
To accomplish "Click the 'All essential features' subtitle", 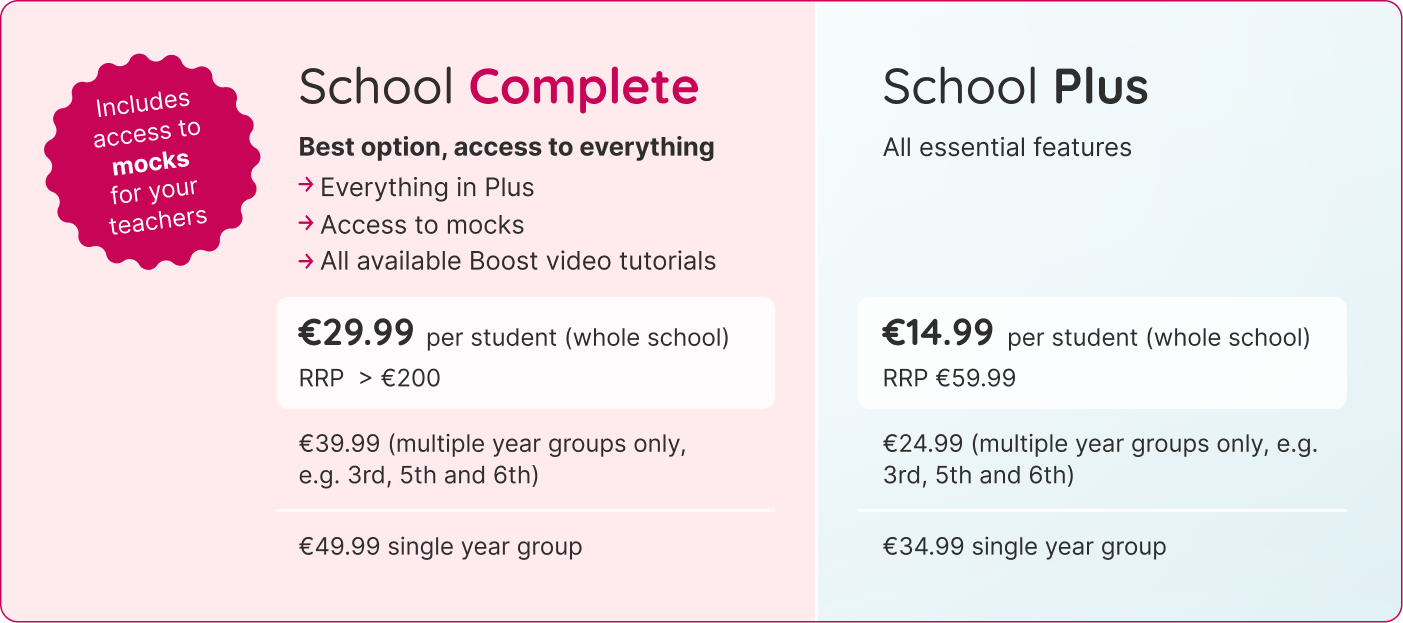I will click(x=1007, y=148).
